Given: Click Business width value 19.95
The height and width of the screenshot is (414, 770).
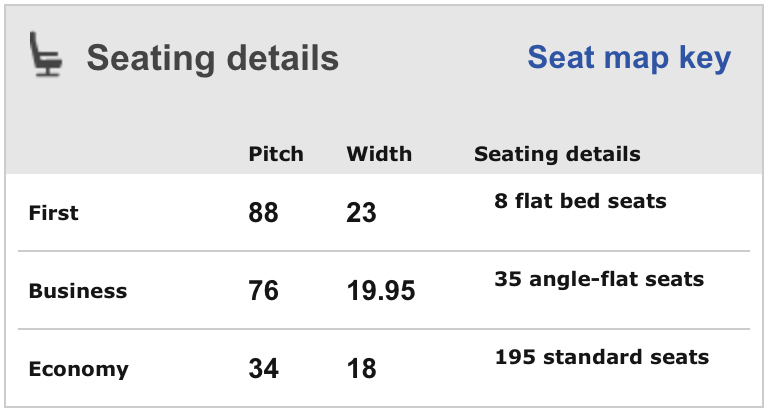Looking at the screenshot, I should (x=381, y=291).
